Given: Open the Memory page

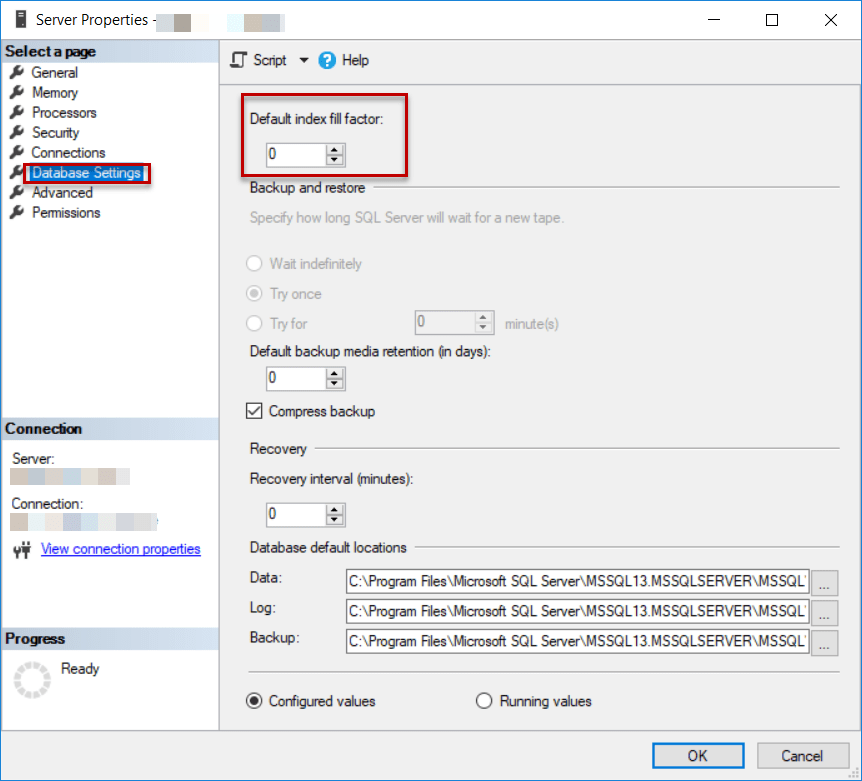Looking at the screenshot, I should coord(55,92).
